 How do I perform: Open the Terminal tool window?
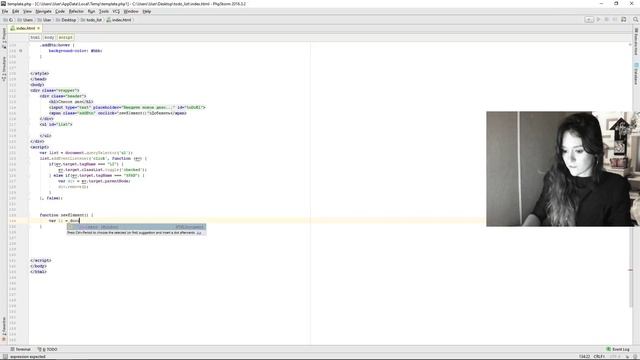coord(20,349)
